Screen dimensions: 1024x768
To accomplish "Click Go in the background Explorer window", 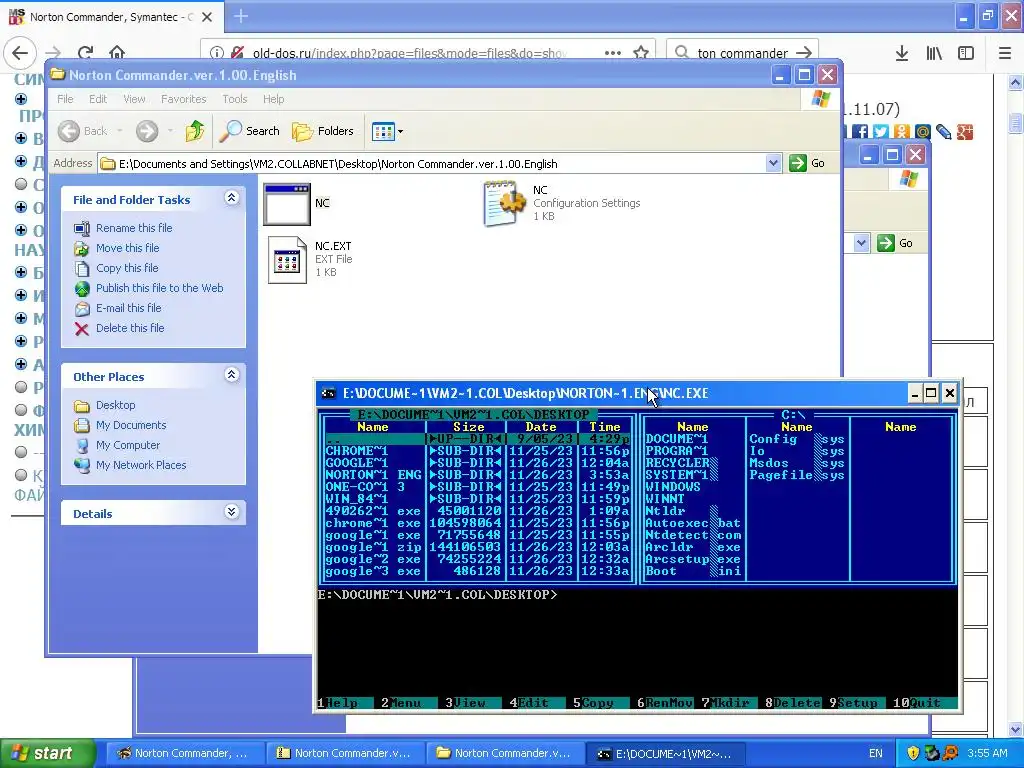I will (x=895, y=244).
